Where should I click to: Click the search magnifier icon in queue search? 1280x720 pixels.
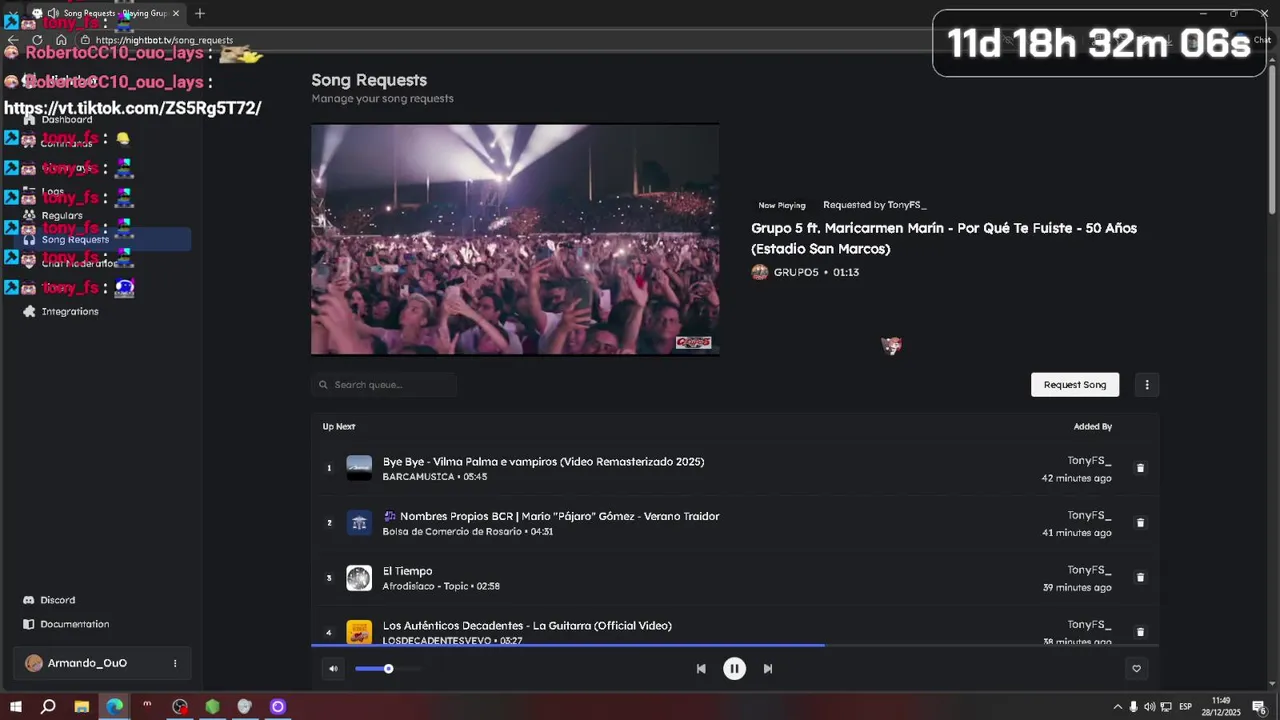[323, 385]
